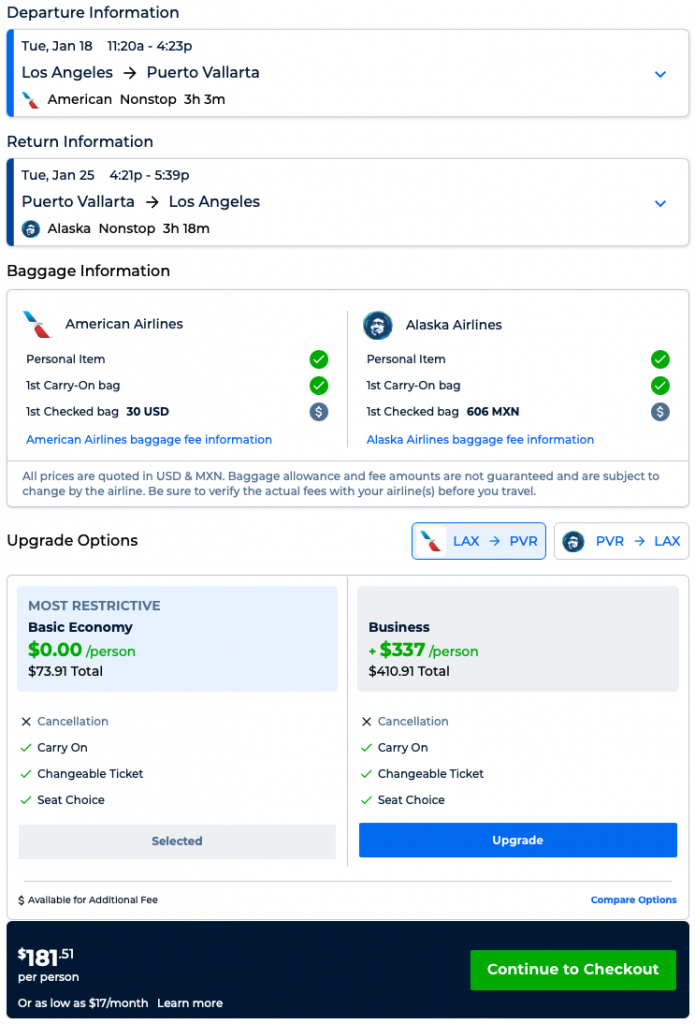695x1024 pixels.
Task: Select the LAX → PVR upgrade tab
Action: (x=479, y=541)
